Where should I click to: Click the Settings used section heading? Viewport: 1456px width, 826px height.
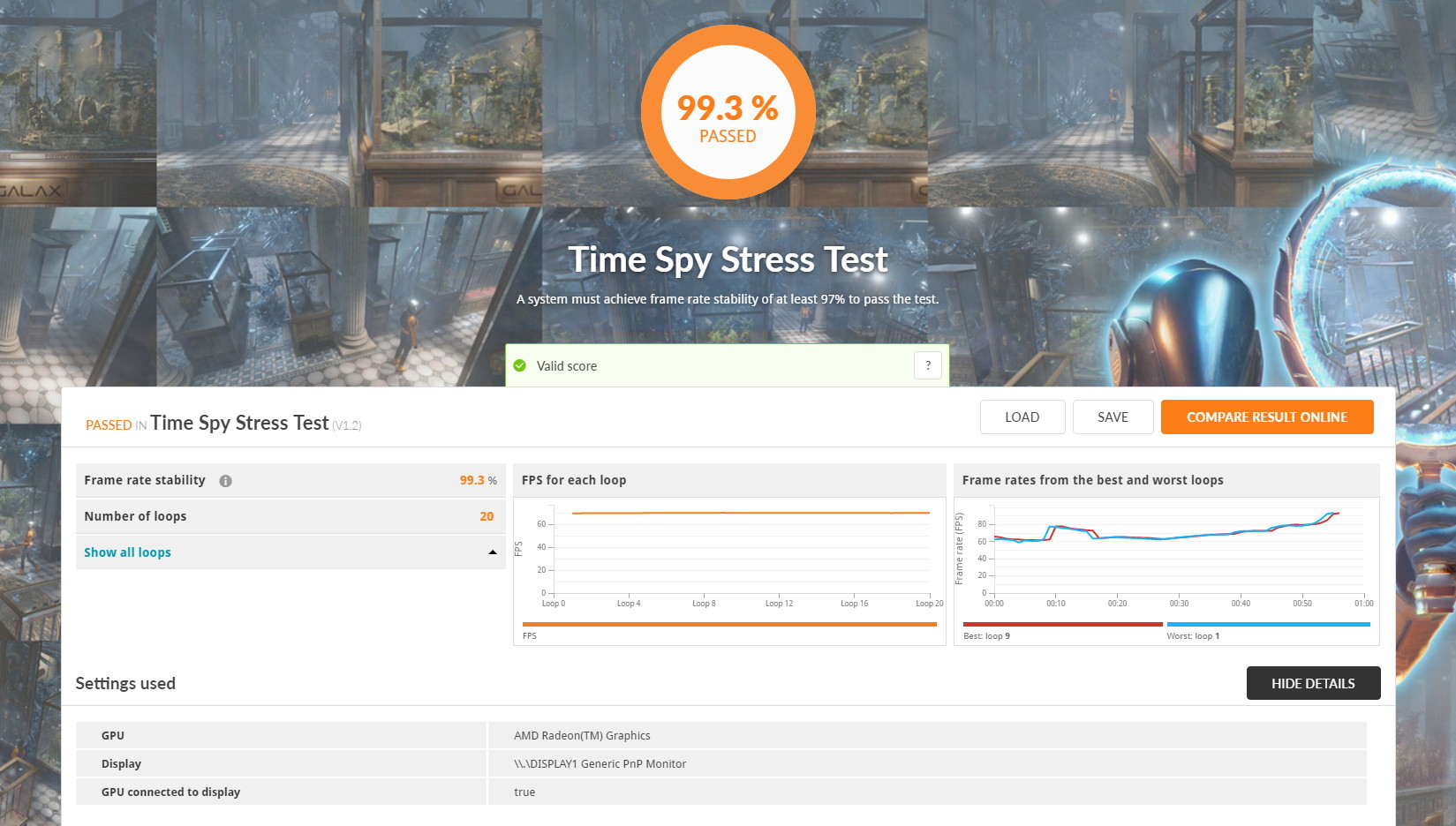click(125, 683)
